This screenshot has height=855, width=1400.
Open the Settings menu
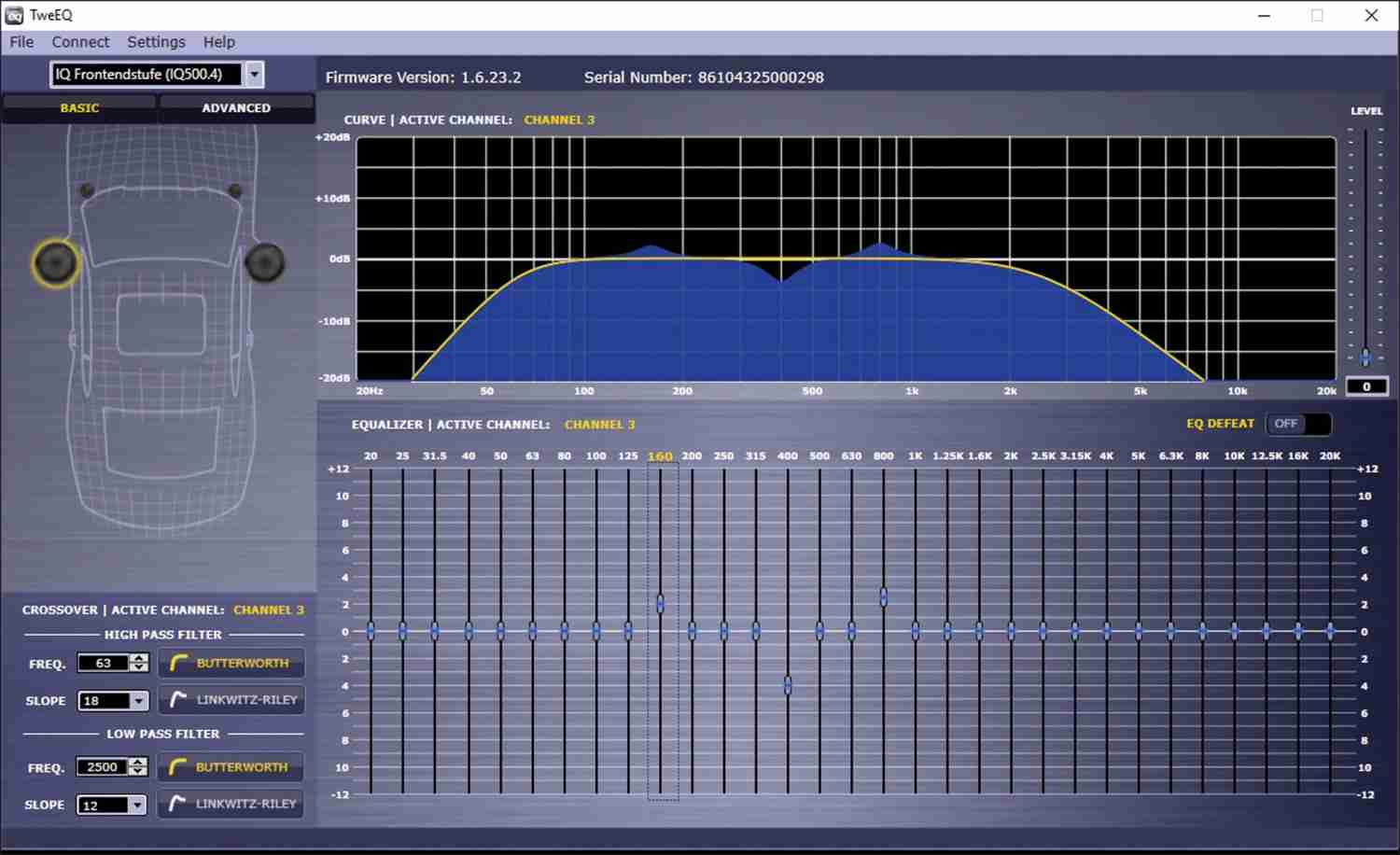[156, 42]
